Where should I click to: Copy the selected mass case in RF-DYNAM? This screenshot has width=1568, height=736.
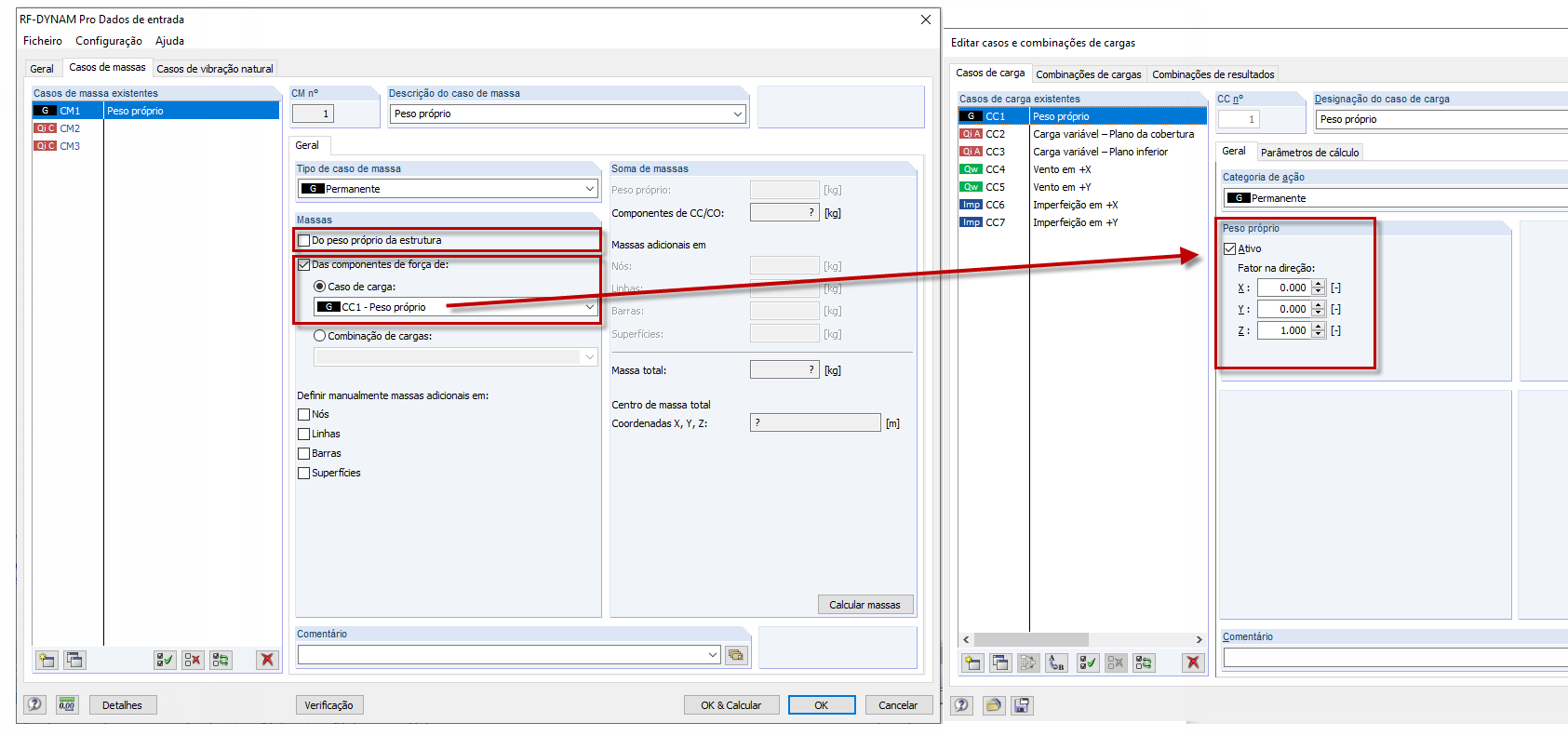[x=74, y=660]
